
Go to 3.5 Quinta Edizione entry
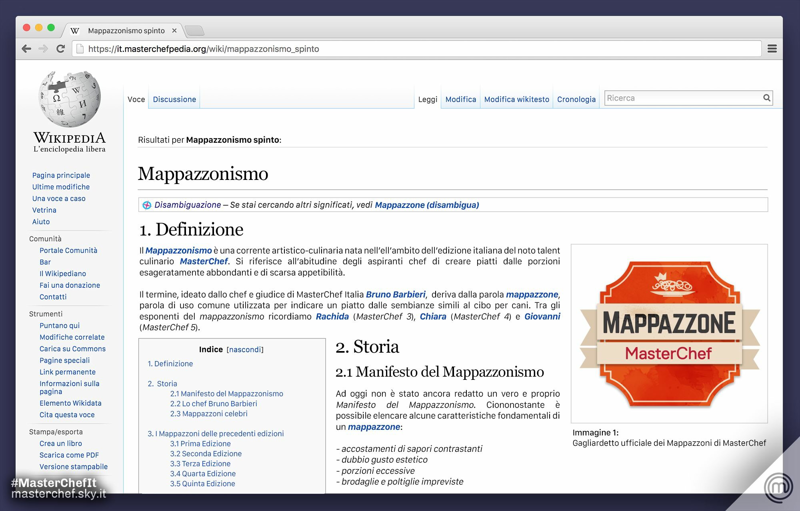tap(203, 483)
